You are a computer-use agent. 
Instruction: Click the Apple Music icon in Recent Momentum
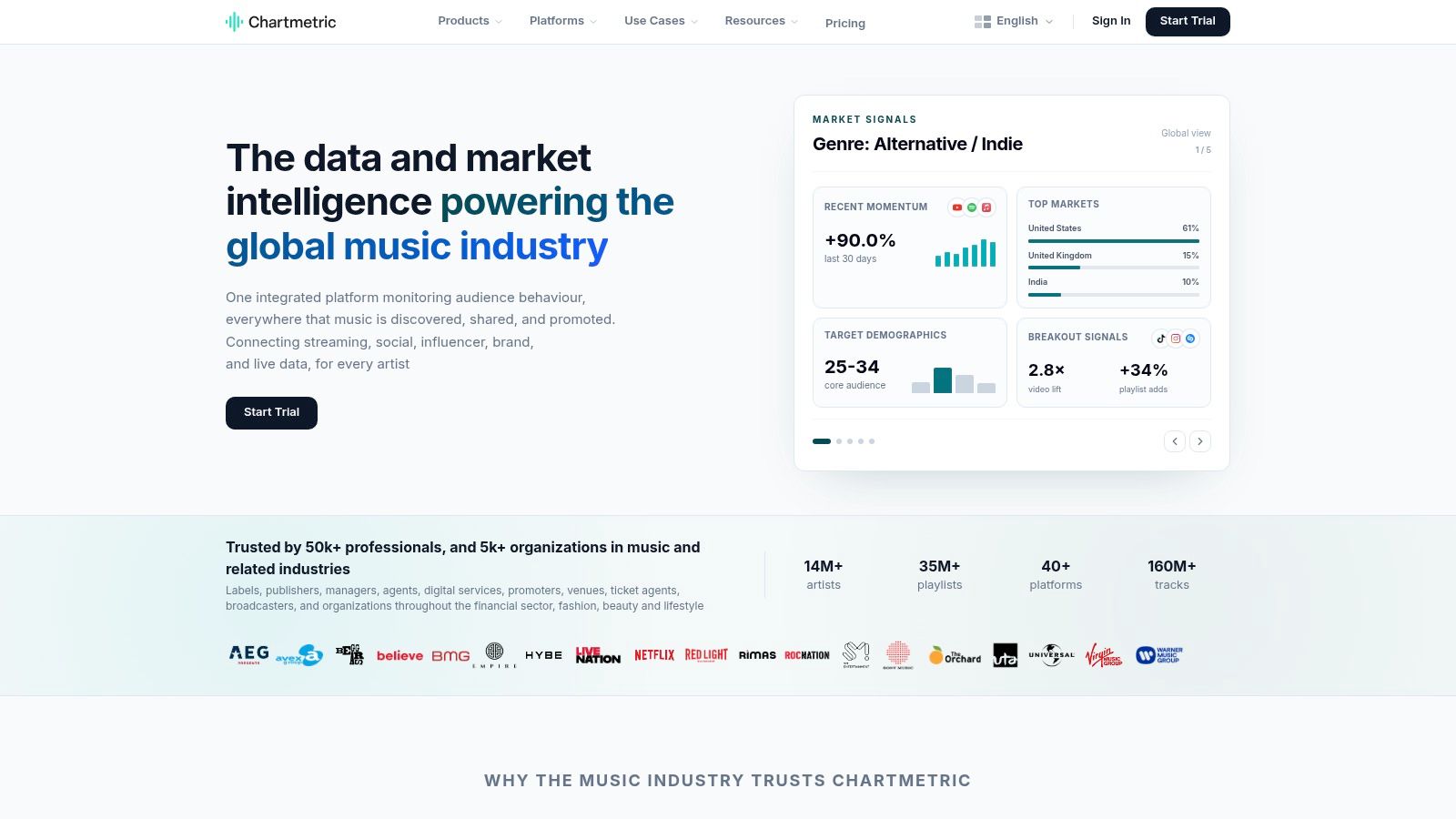pos(986,207)
